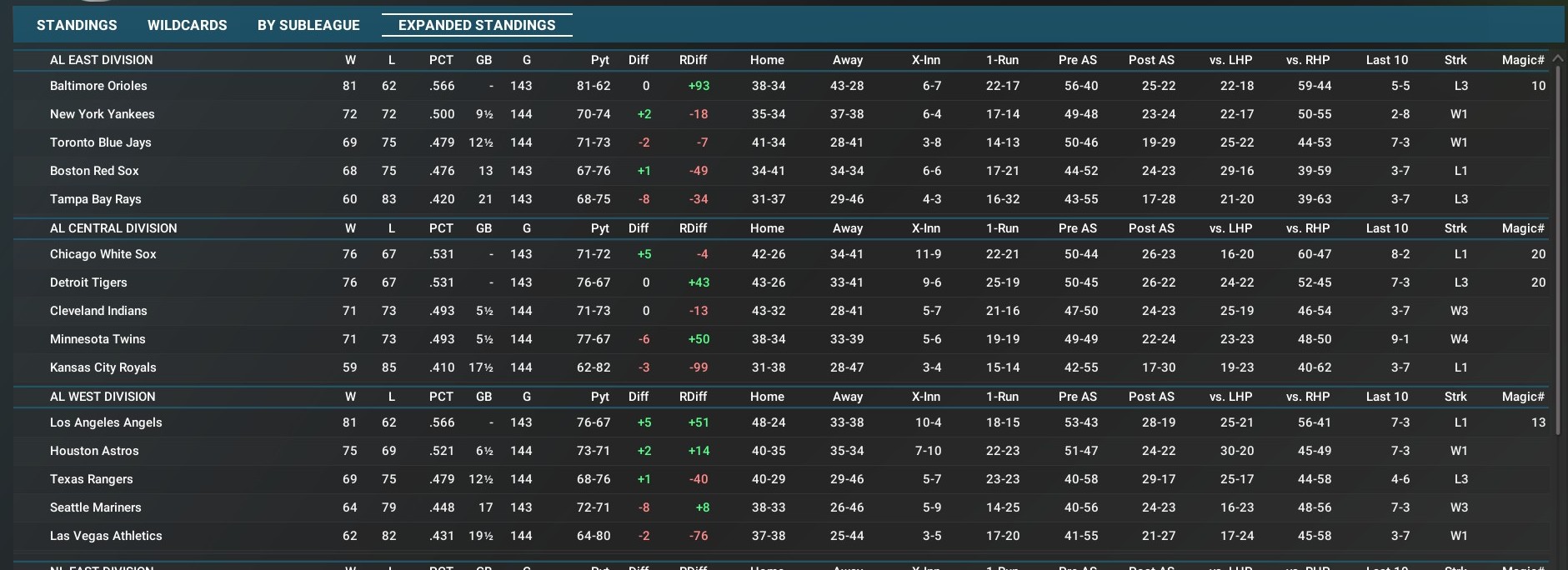Switch to the Standings tab
Image resolution: width=1568 pixels, height=570 pixels.
[77, 25]
